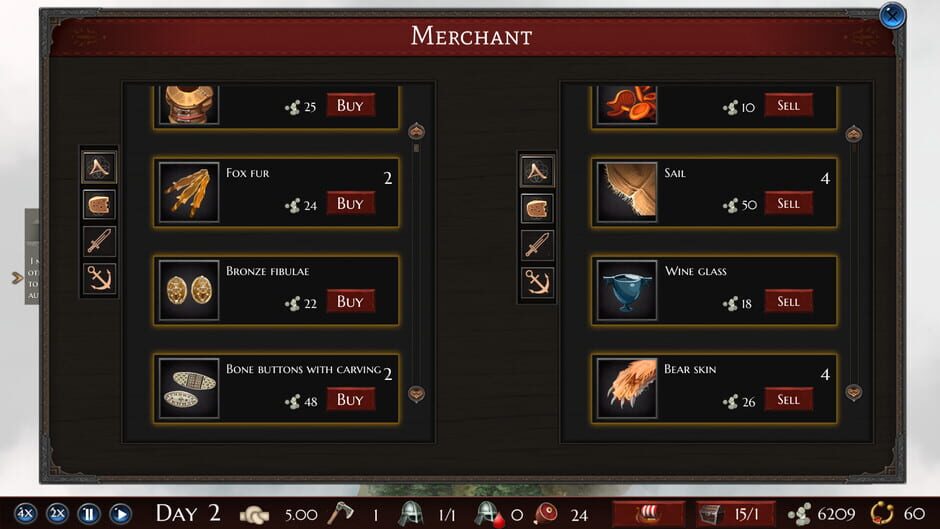Image resolution: width=940 pixels, height=529 pixels.
Task: Click the rune filter above buy categories
Action: pyautogui.click(x=99, y=167)
